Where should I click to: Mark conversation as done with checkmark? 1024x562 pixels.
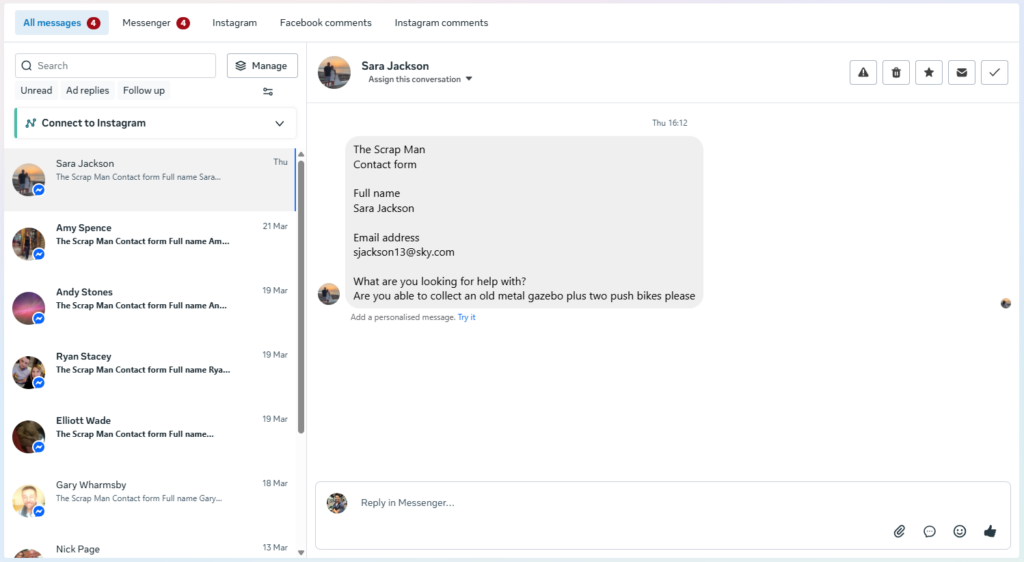pos(994,72)
